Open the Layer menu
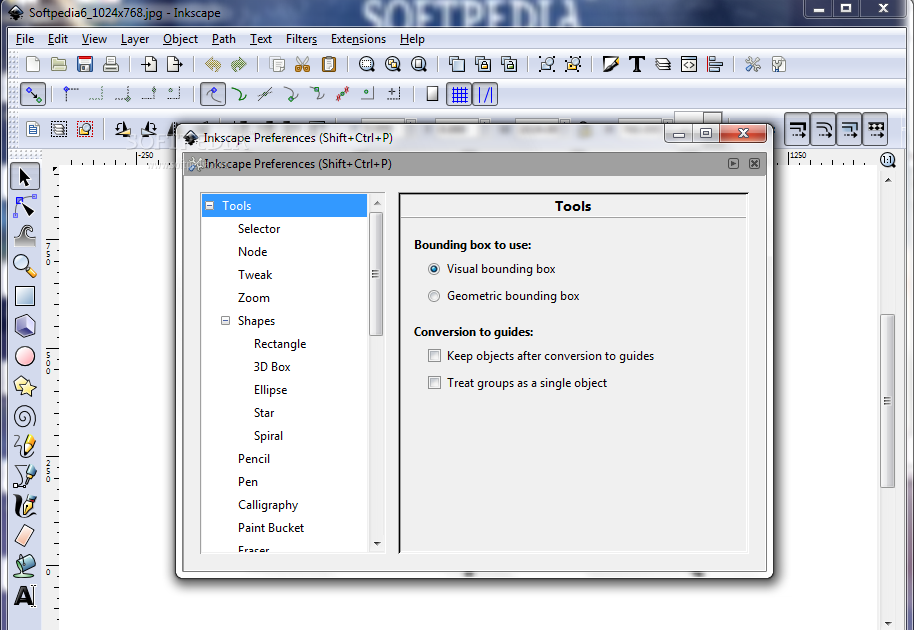The height and width of the screenshot is (630, 914). (135, 39)
